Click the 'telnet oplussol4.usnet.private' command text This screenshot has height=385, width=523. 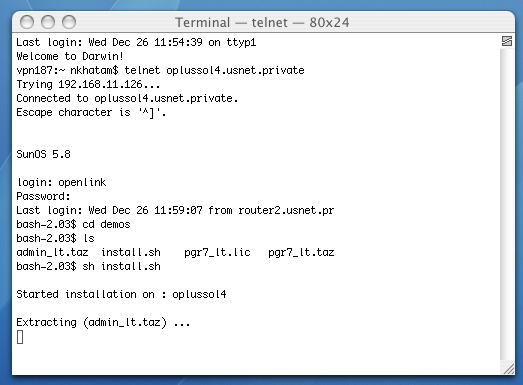(x=214, y=70)
